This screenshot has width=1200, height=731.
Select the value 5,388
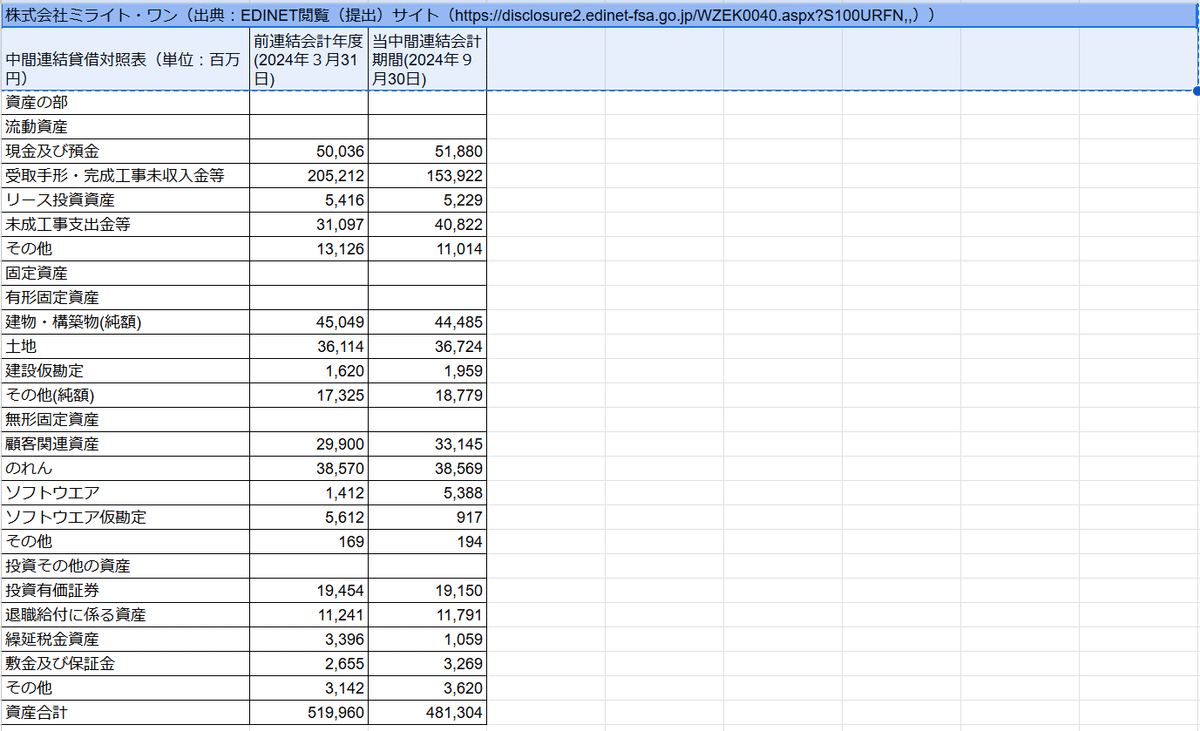coord(427,492)
